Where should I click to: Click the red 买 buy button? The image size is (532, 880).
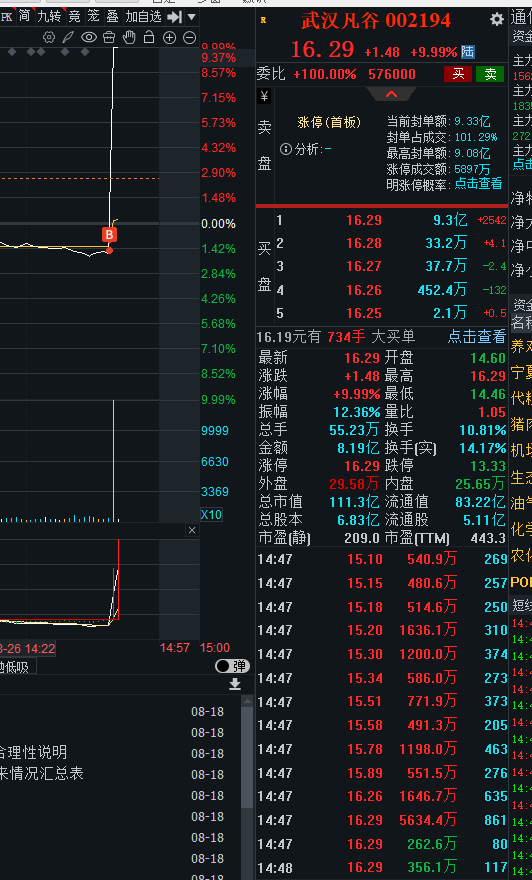tap(458, 74)
